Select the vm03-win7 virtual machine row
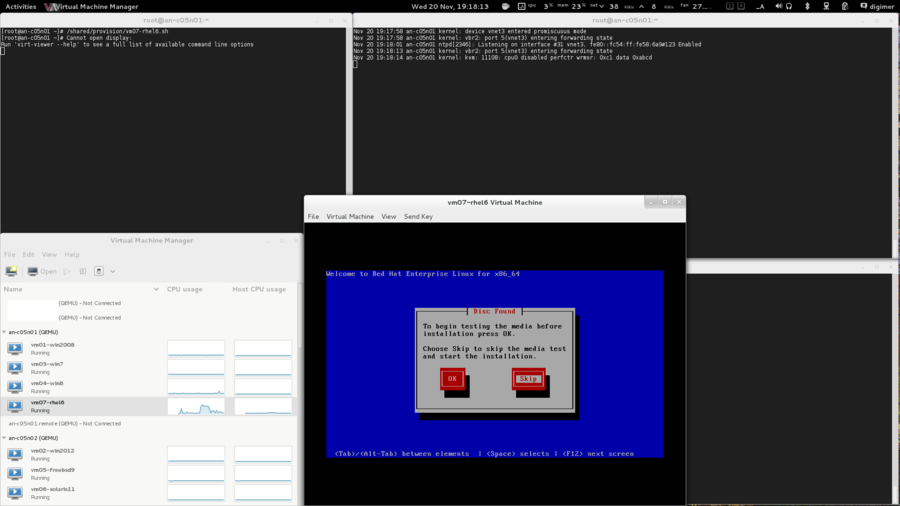The height and width of the screenshot is (506, 900). coord(149,368)
